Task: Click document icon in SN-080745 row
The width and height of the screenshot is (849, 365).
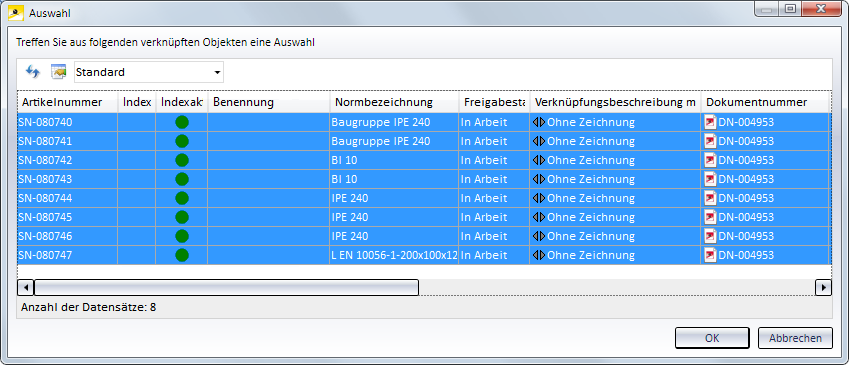Action: tap(710, 217)
